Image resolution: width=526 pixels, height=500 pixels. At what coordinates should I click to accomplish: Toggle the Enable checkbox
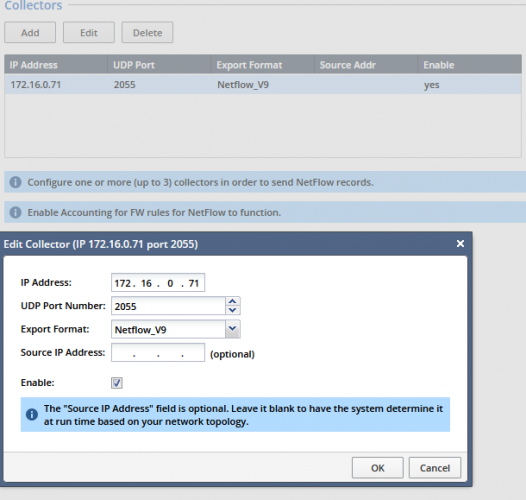[117, 383]
